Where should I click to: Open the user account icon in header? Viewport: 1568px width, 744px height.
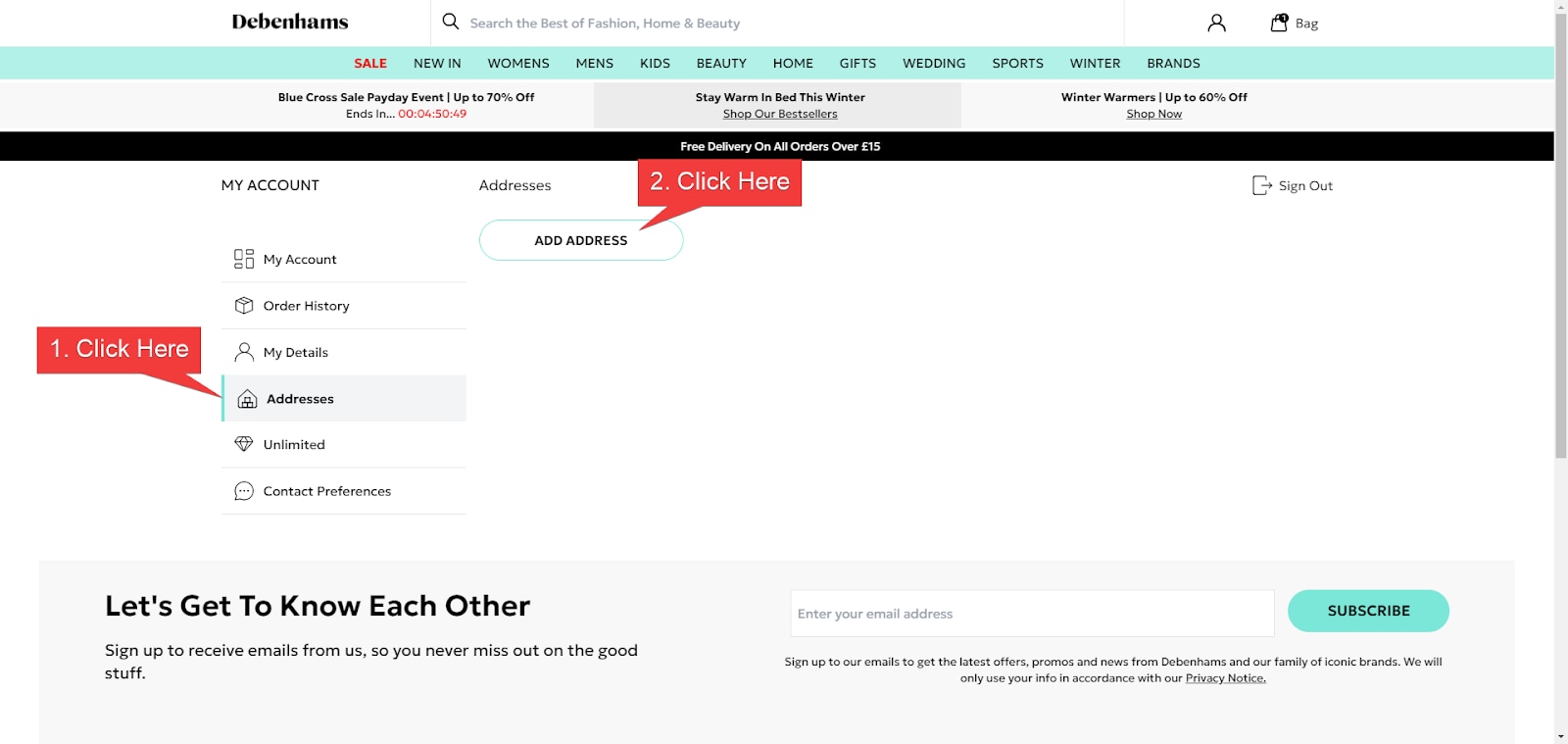point(1216,23)
